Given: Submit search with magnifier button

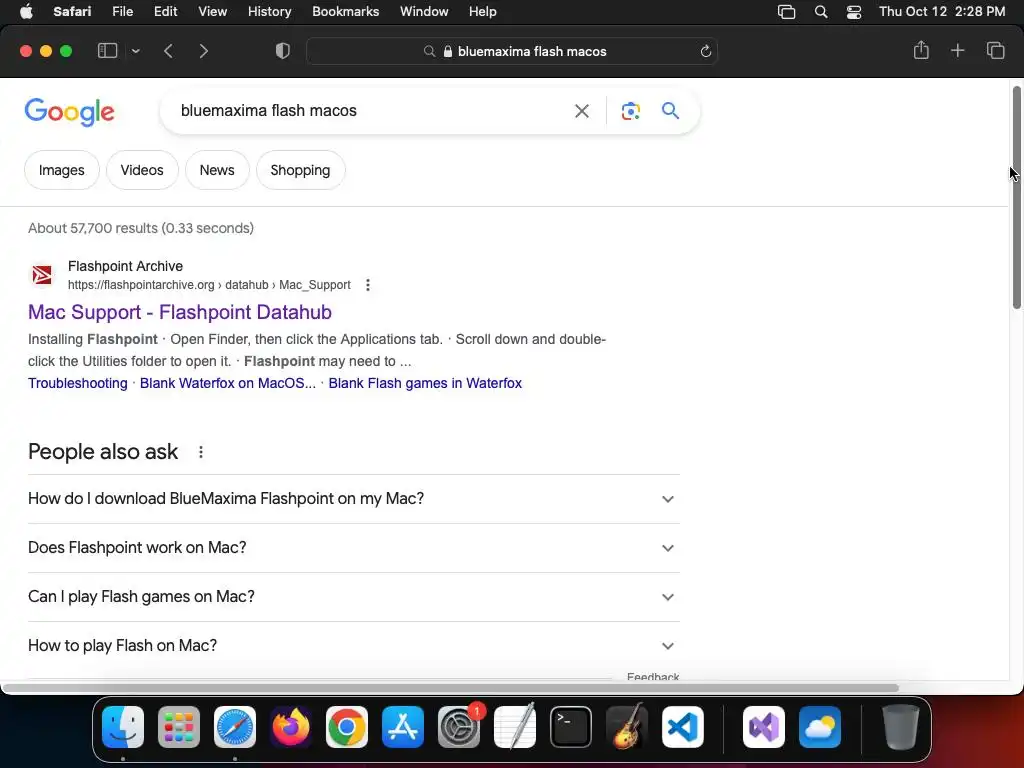Looking at the screenshot, I should [x=670, y=110].
